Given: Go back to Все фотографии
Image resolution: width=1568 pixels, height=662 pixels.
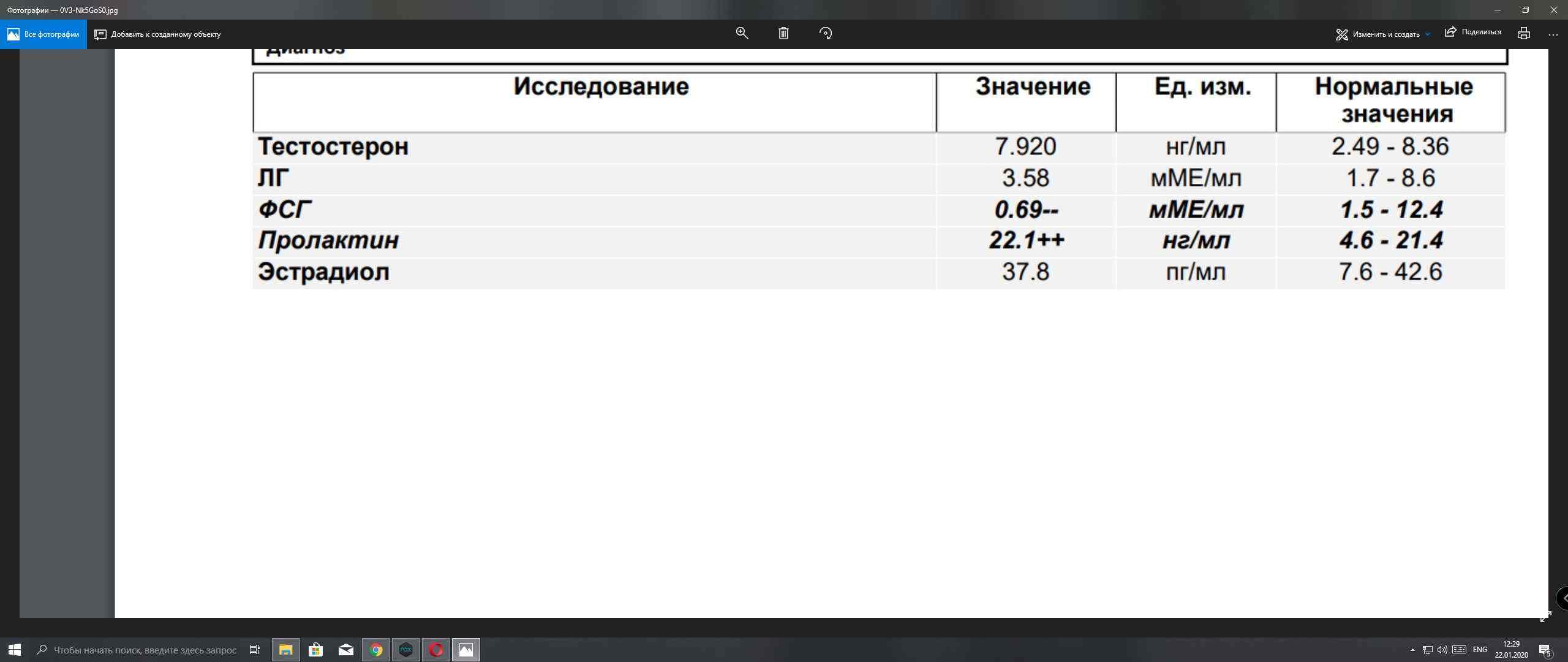Looking at the screenshot, I should (43, 34).
